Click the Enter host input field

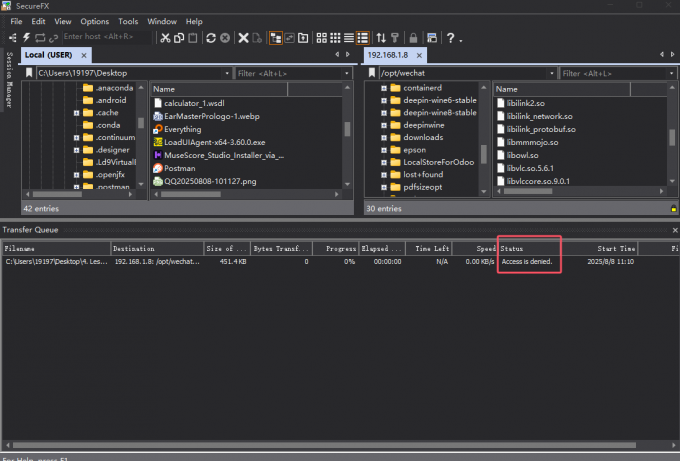(x=107, y=37)
